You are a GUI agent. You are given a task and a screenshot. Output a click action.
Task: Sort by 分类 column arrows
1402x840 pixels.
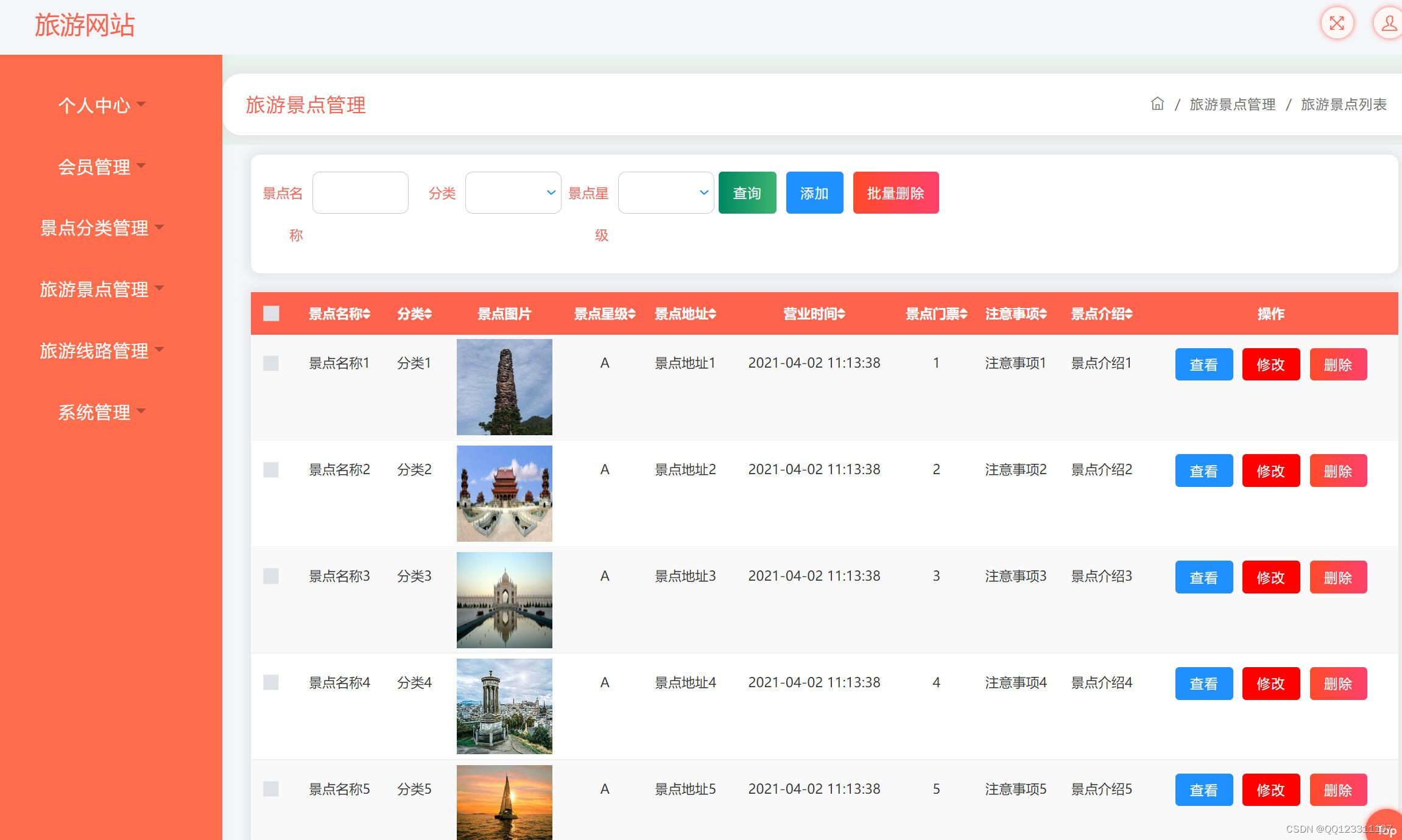point(428,314)
